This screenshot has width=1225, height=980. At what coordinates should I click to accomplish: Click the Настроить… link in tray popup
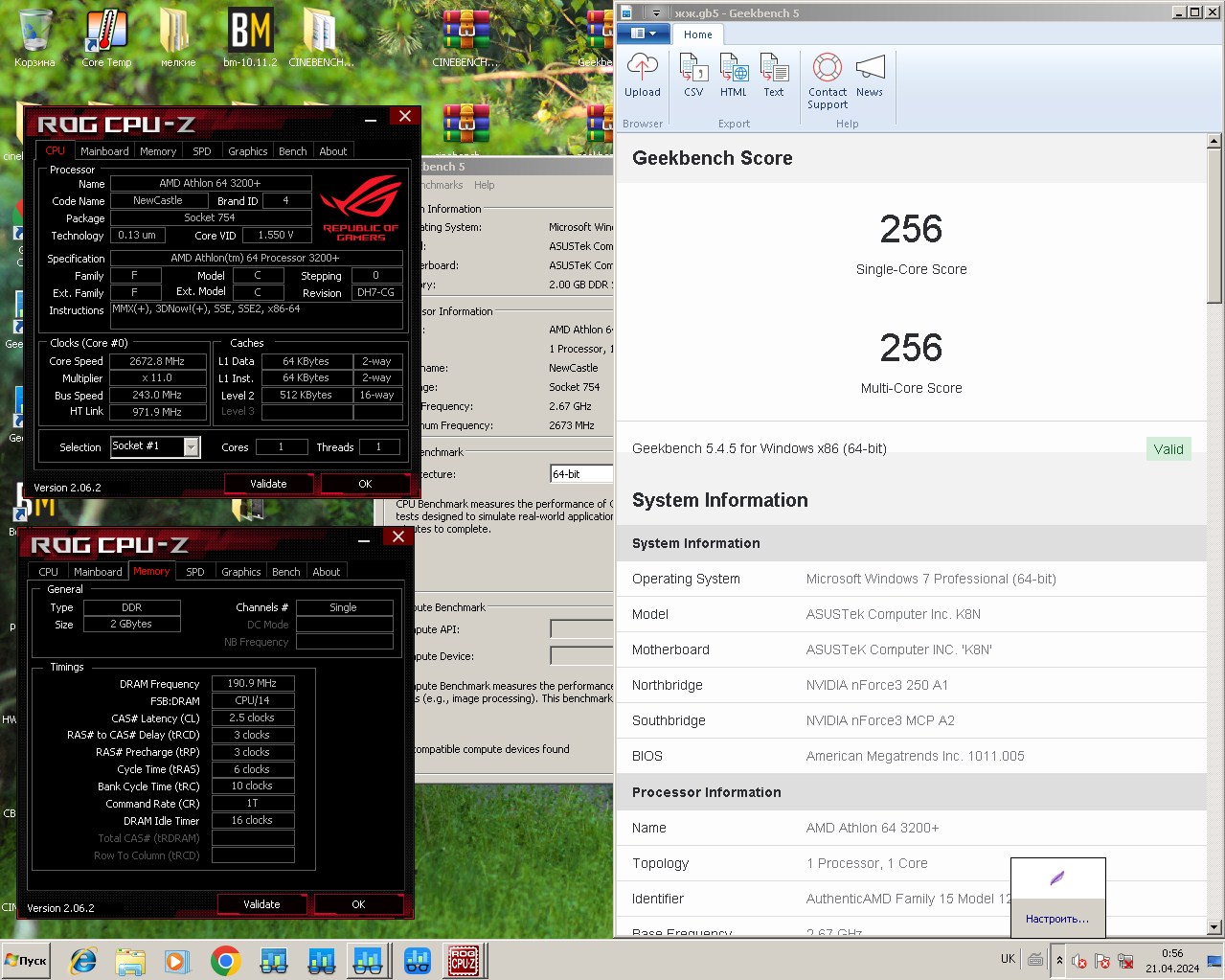pyautogui.click(x=1057, y=919)
